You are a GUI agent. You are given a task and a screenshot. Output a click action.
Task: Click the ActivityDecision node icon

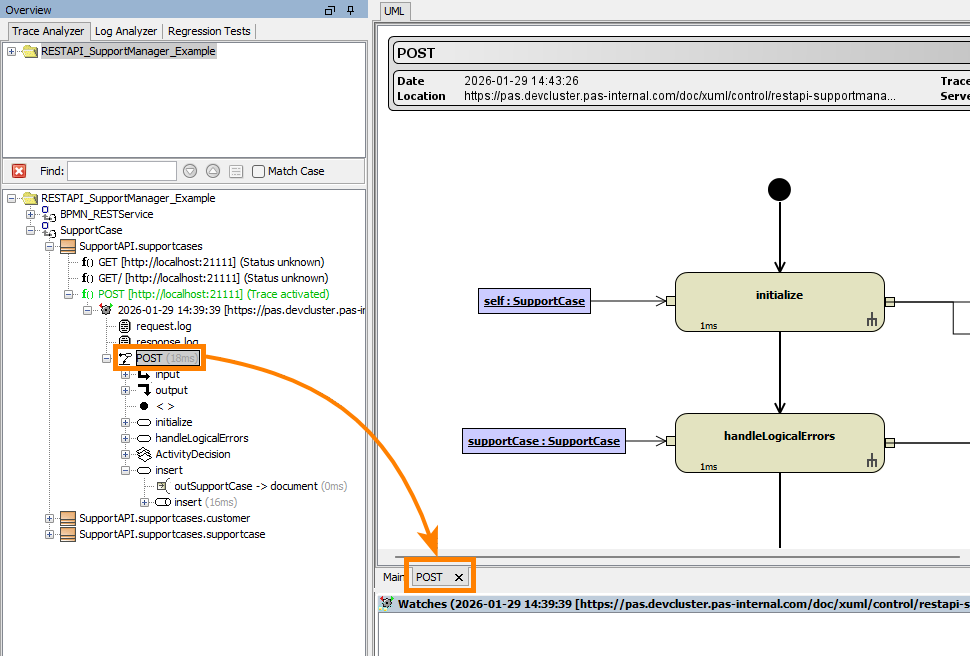[144, 454]
